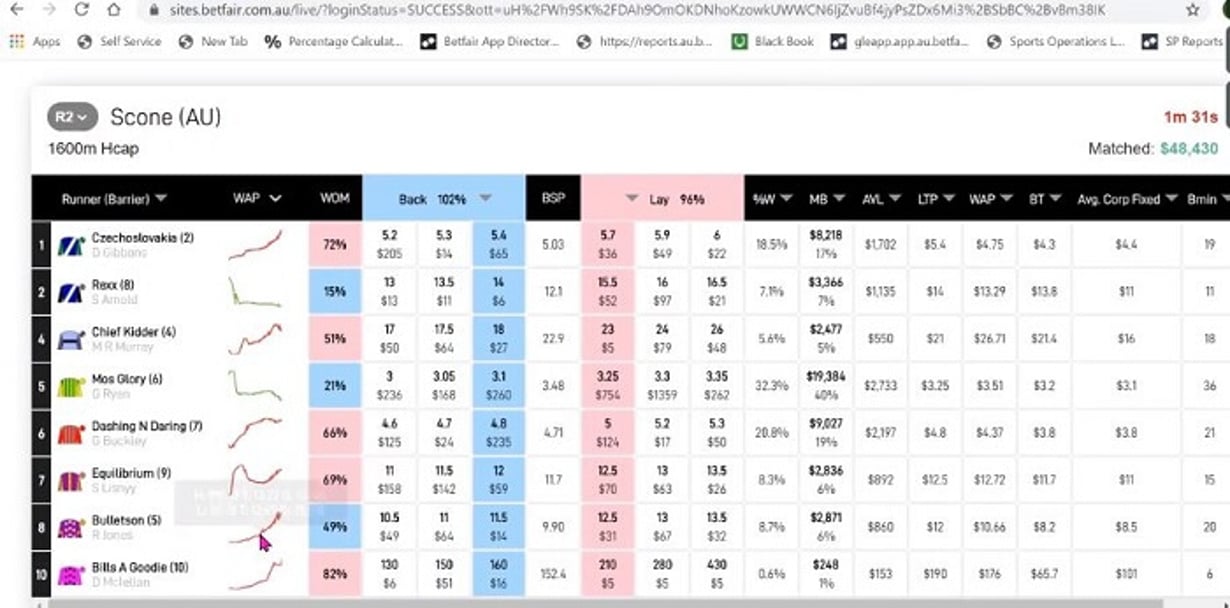
Task: Click the Betfair App Directory bookmark icon
Action: tap(427, 43)
